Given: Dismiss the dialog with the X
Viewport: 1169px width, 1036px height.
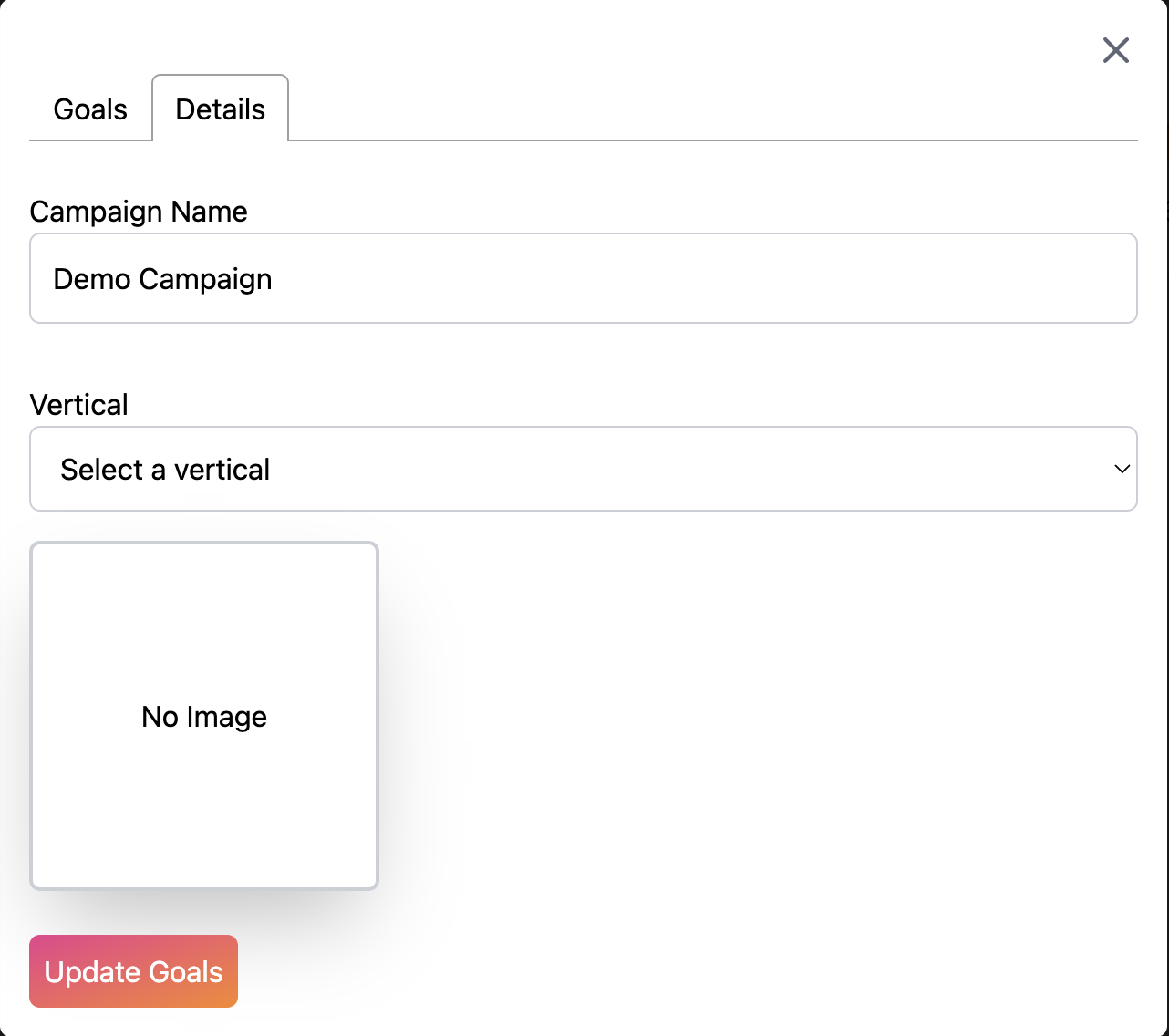Looking at the screenshot, I should click(1115, 50).
